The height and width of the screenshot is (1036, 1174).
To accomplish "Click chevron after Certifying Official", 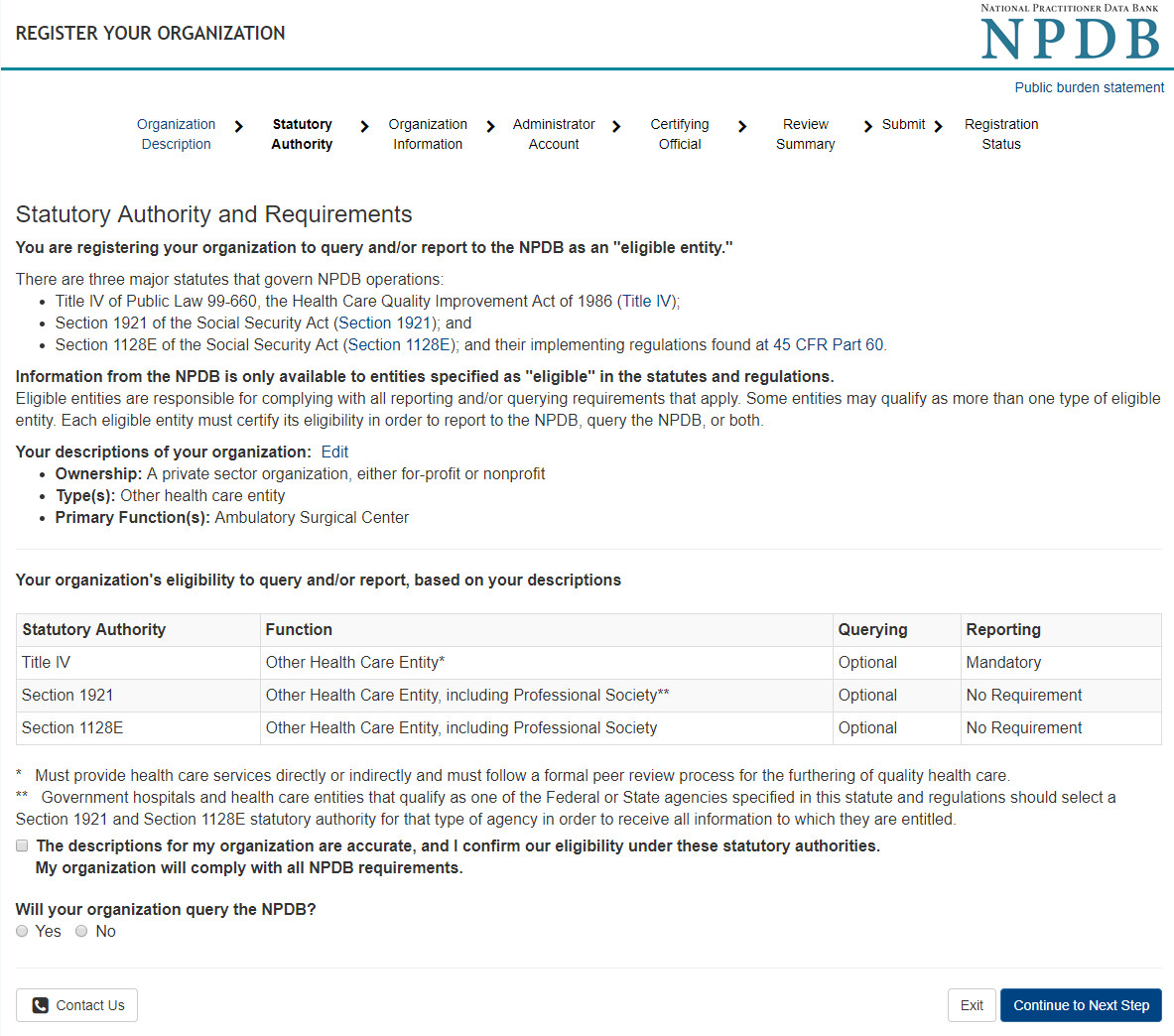I will click(x=742, y=126).
